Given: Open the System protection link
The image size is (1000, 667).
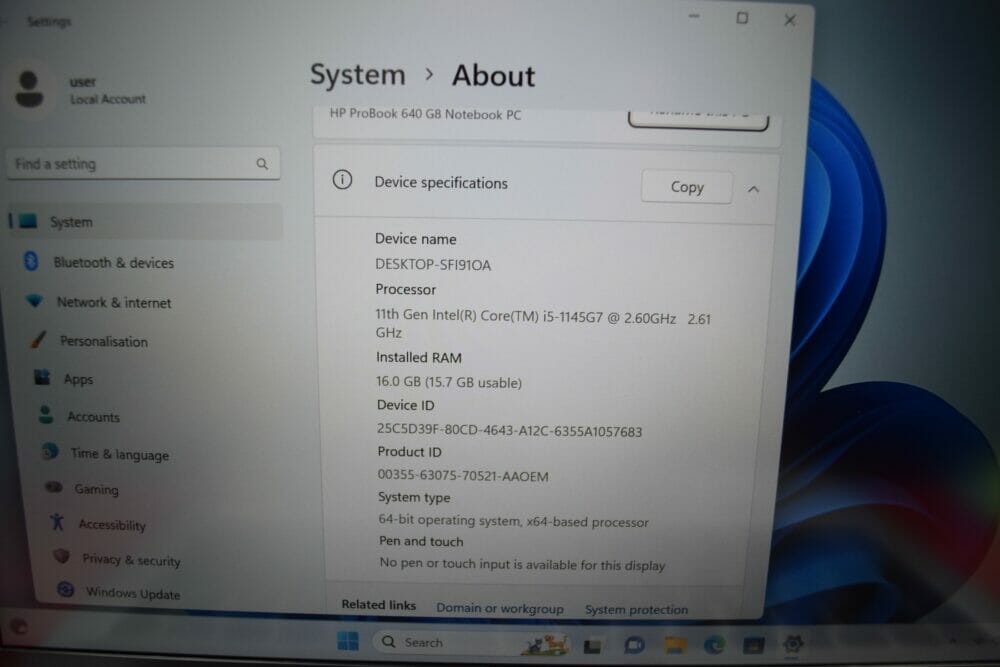Looking at the screenshot, I should pyautogui.click(x=636, y=610).
